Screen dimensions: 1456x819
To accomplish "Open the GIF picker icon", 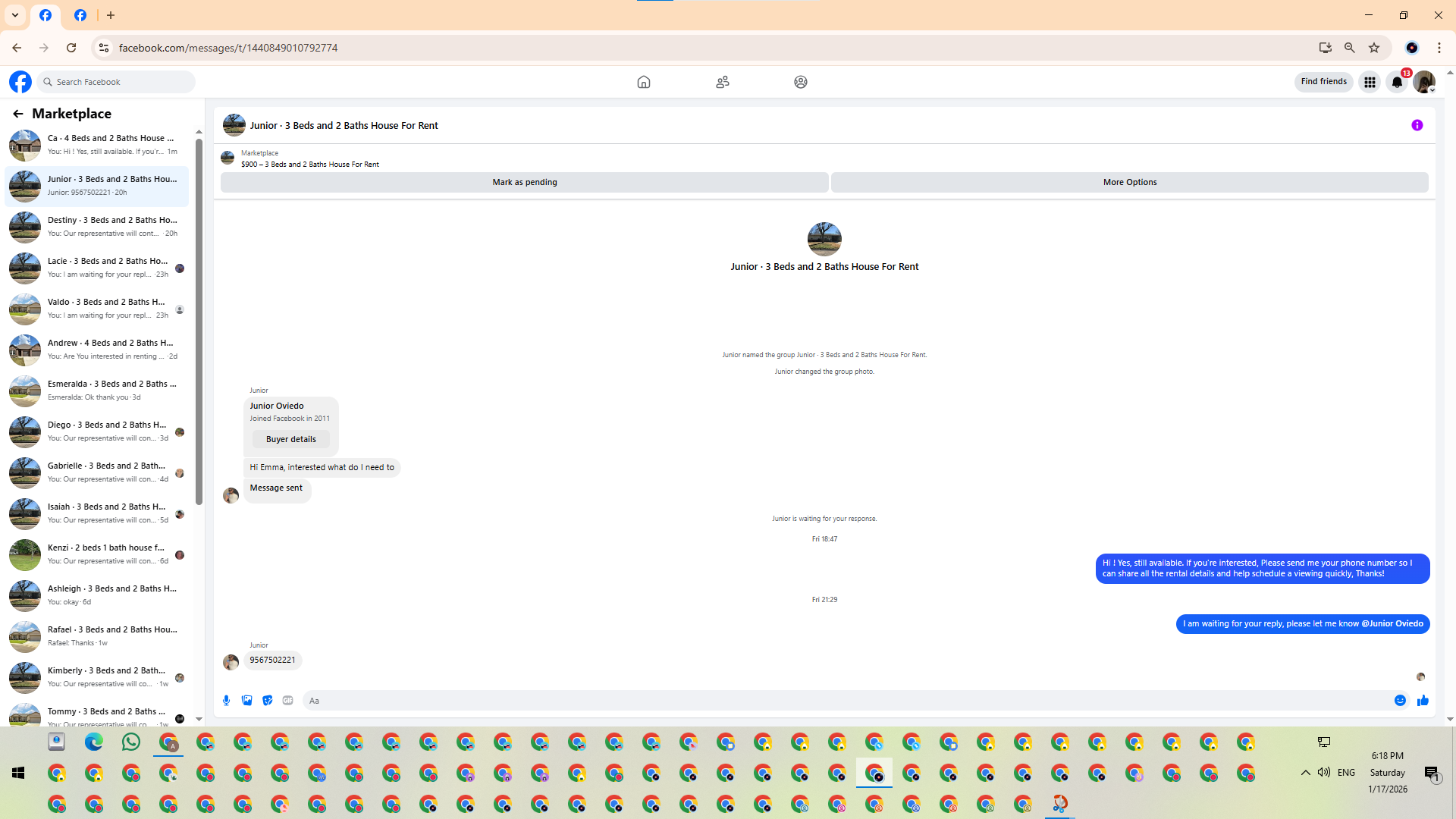I will click(x=287, y=701).
